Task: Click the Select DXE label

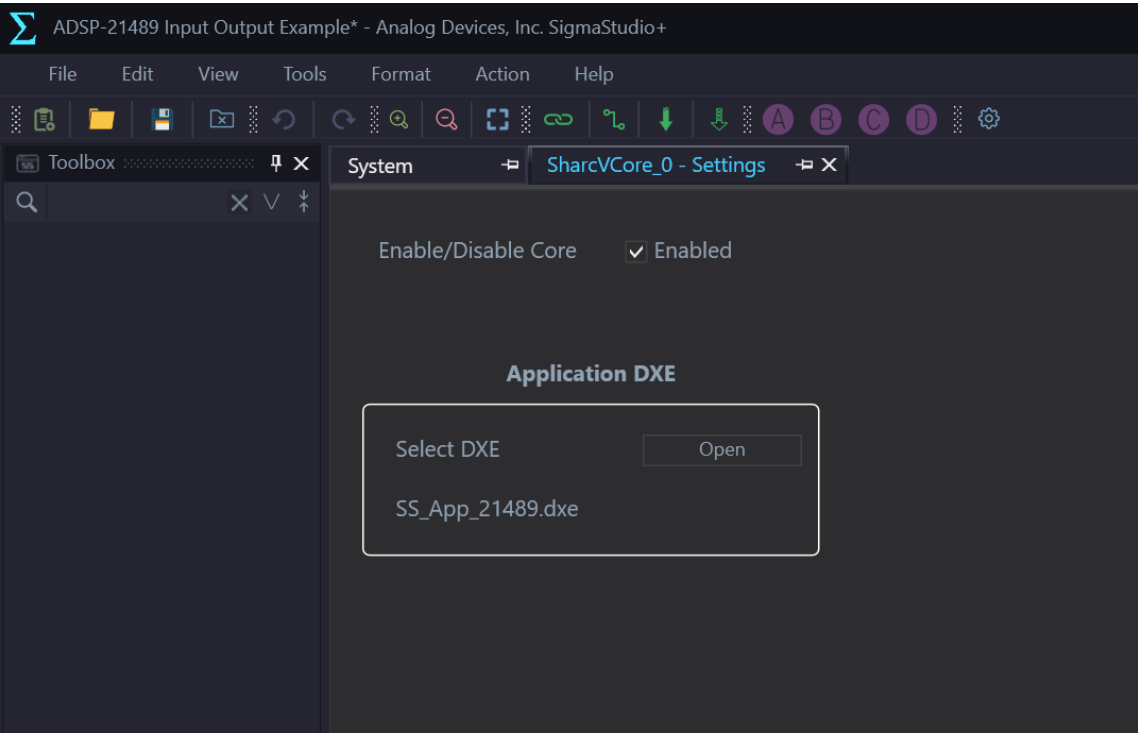Action: (x=448, y=449)
